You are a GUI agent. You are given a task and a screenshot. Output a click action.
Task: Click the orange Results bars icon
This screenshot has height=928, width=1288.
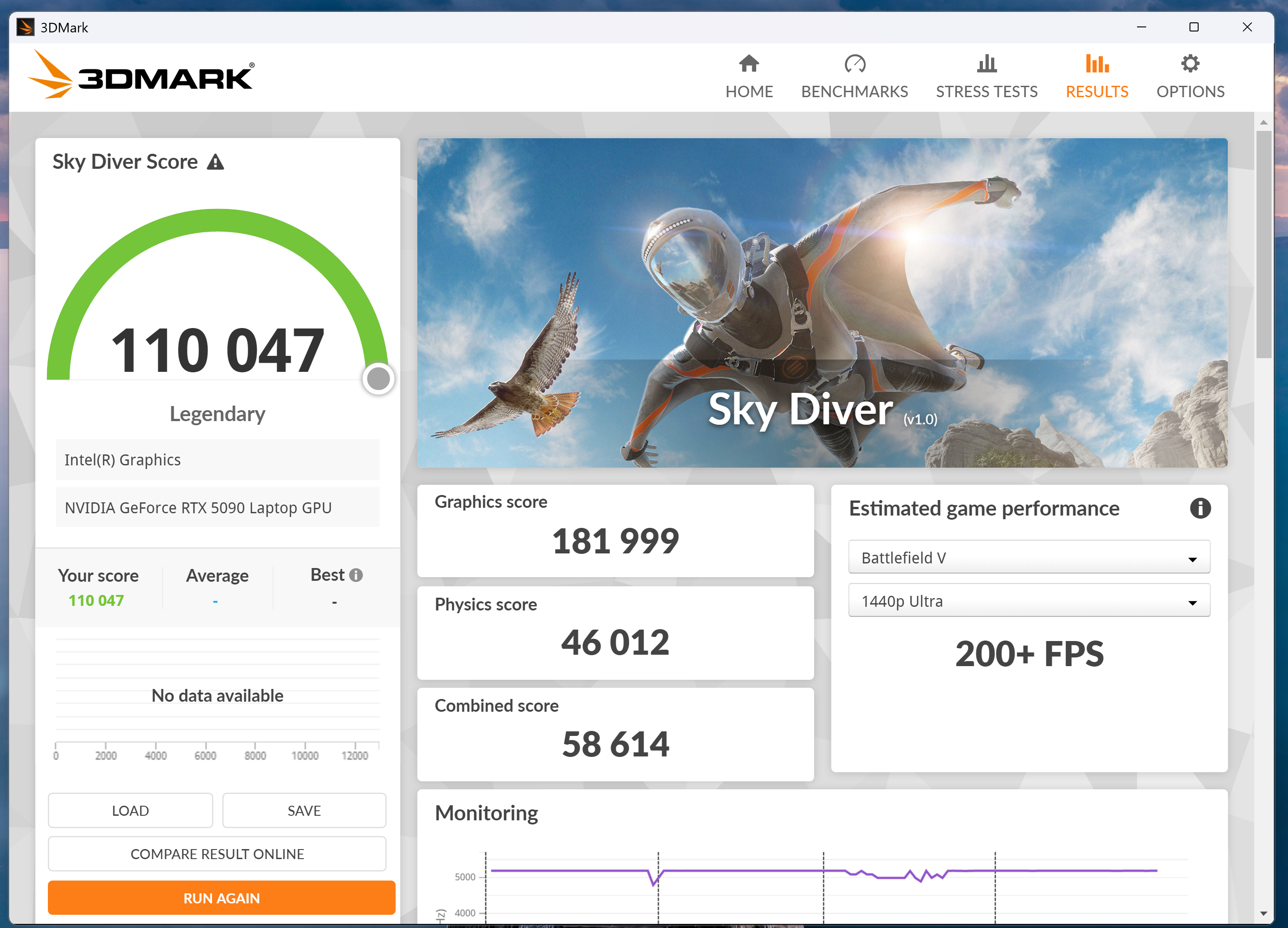point(1096,63)
